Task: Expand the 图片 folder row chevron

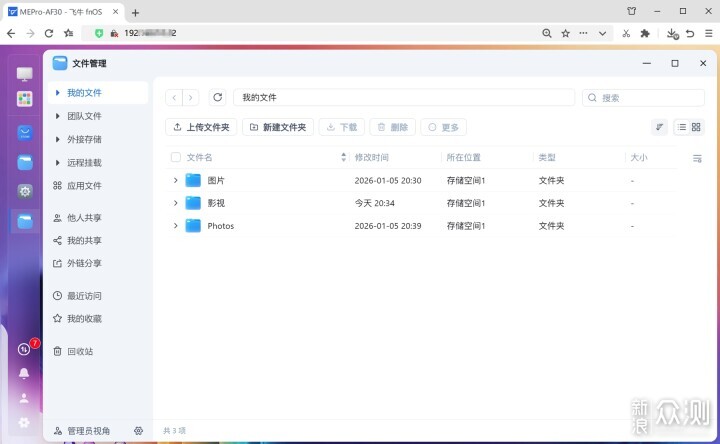Action: 175,180
